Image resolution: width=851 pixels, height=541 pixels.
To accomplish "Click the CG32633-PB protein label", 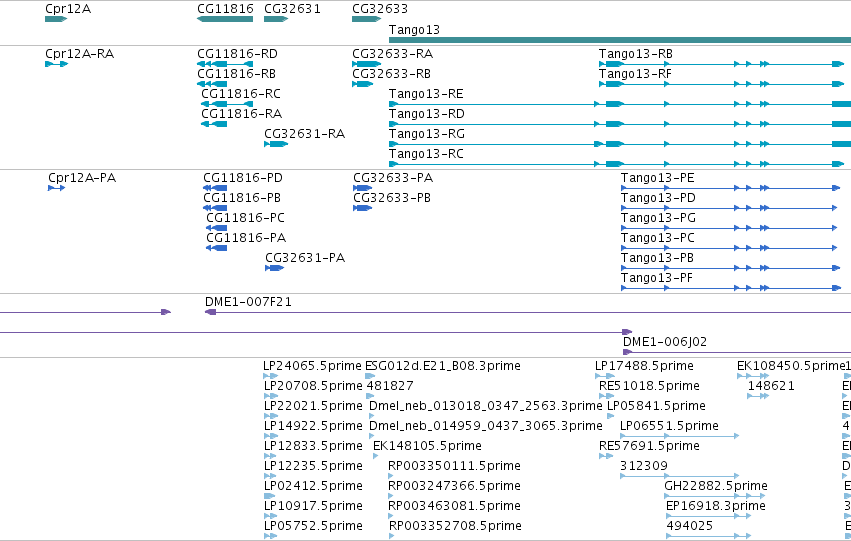I will (x=392, y=198).
